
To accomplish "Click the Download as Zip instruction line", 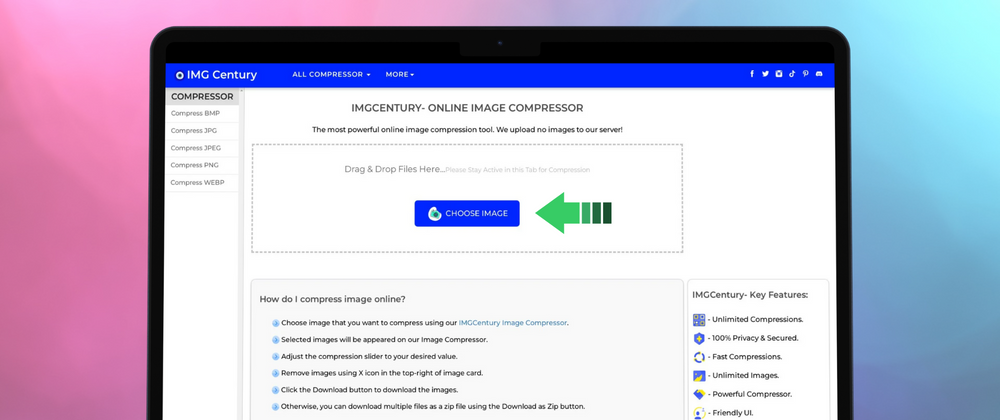I will click(x=433, y=406).
